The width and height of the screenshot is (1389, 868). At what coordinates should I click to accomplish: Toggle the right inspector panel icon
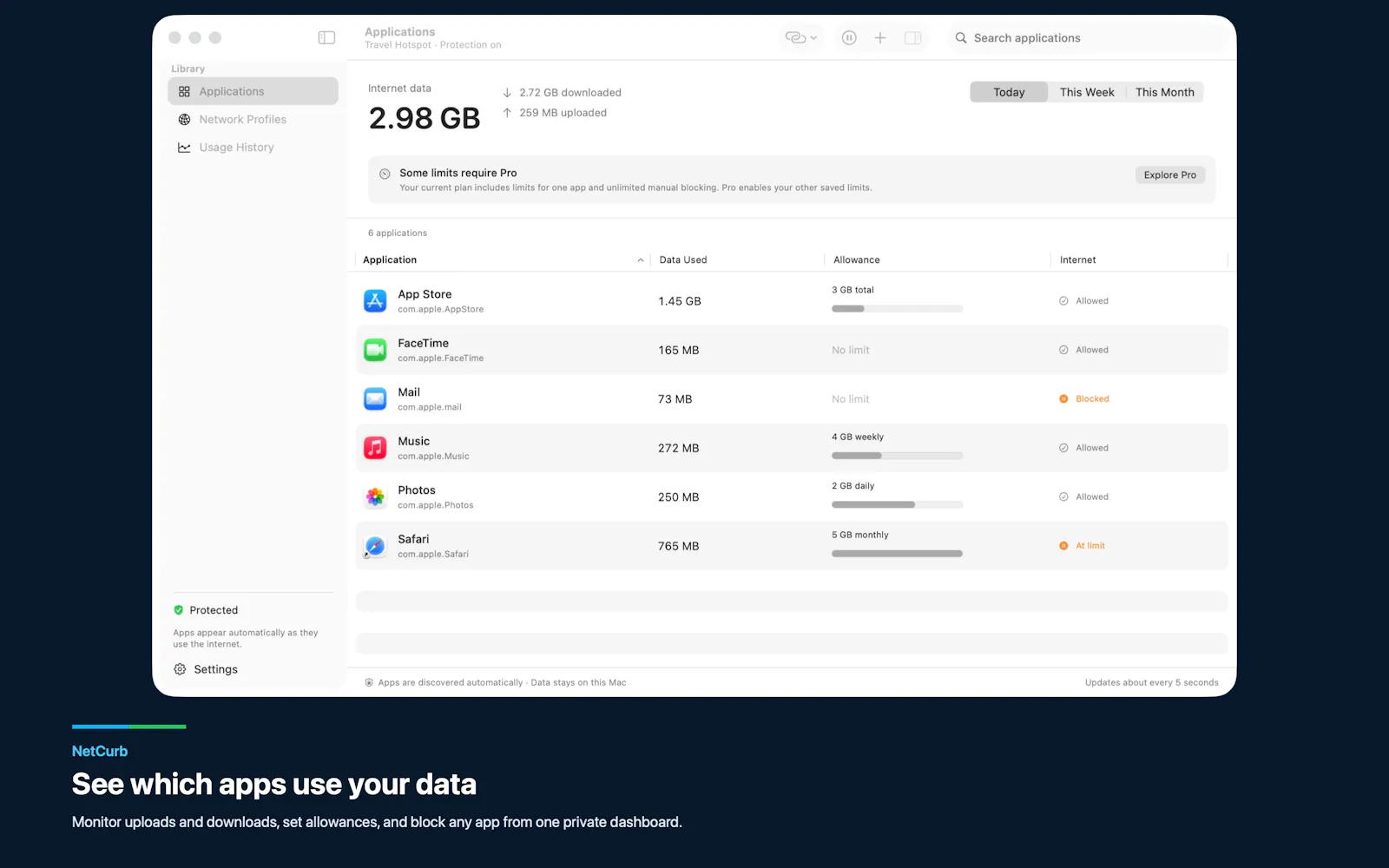pyautogui.click(x=913, y=37)
